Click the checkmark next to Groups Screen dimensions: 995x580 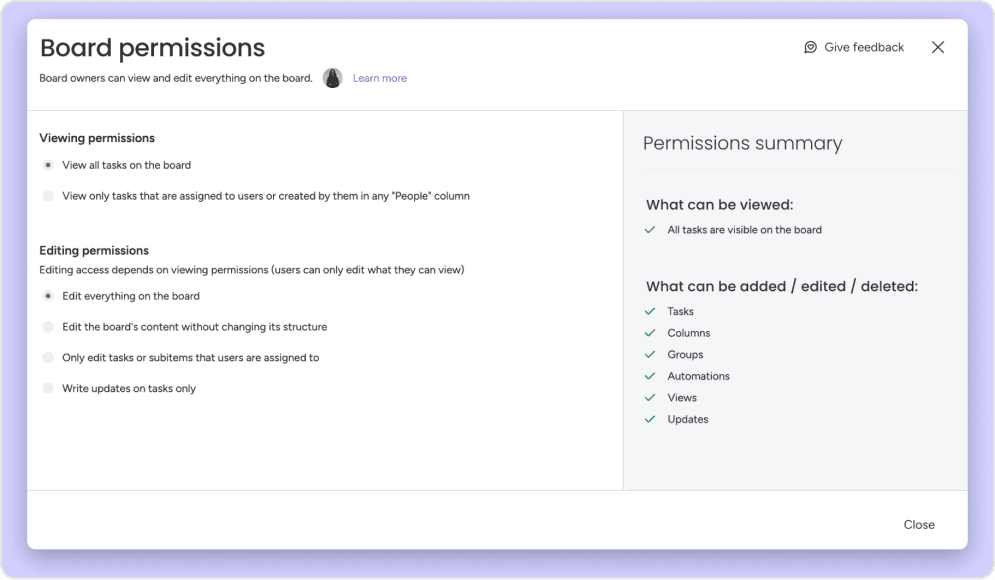click(651, 355)
